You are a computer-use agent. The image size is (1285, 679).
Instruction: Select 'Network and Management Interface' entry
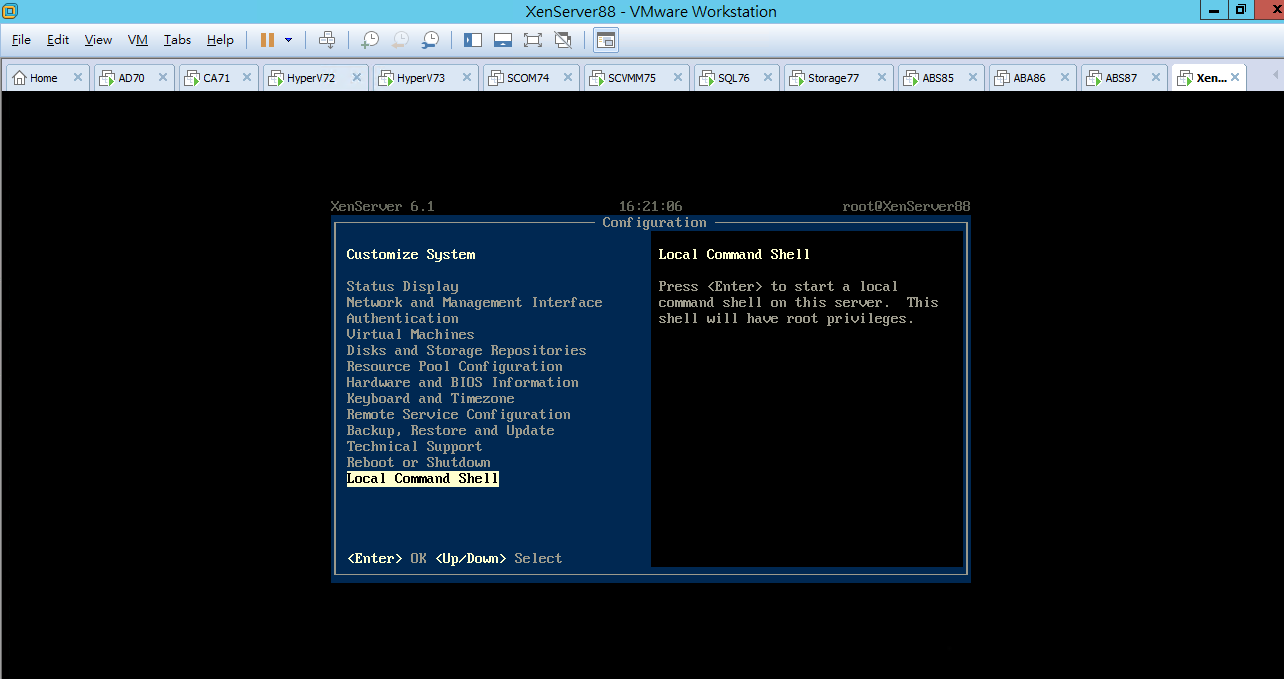point(474,302)
